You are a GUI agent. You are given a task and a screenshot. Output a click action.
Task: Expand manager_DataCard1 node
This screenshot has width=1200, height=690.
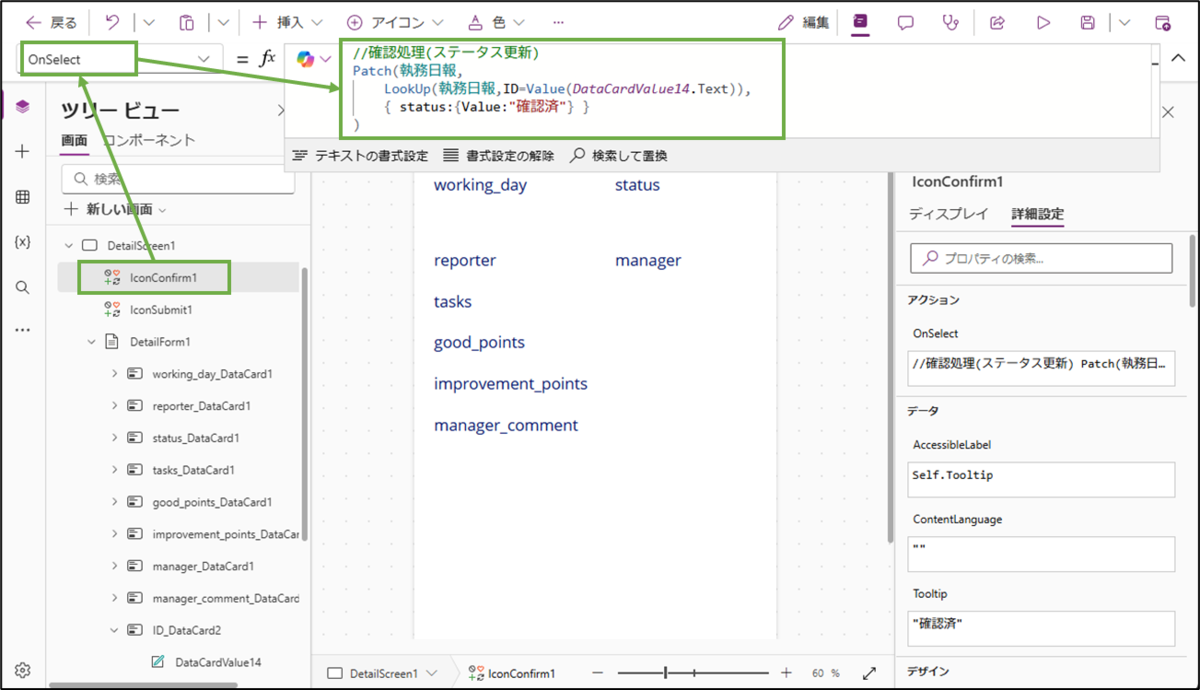pos(113,566)
